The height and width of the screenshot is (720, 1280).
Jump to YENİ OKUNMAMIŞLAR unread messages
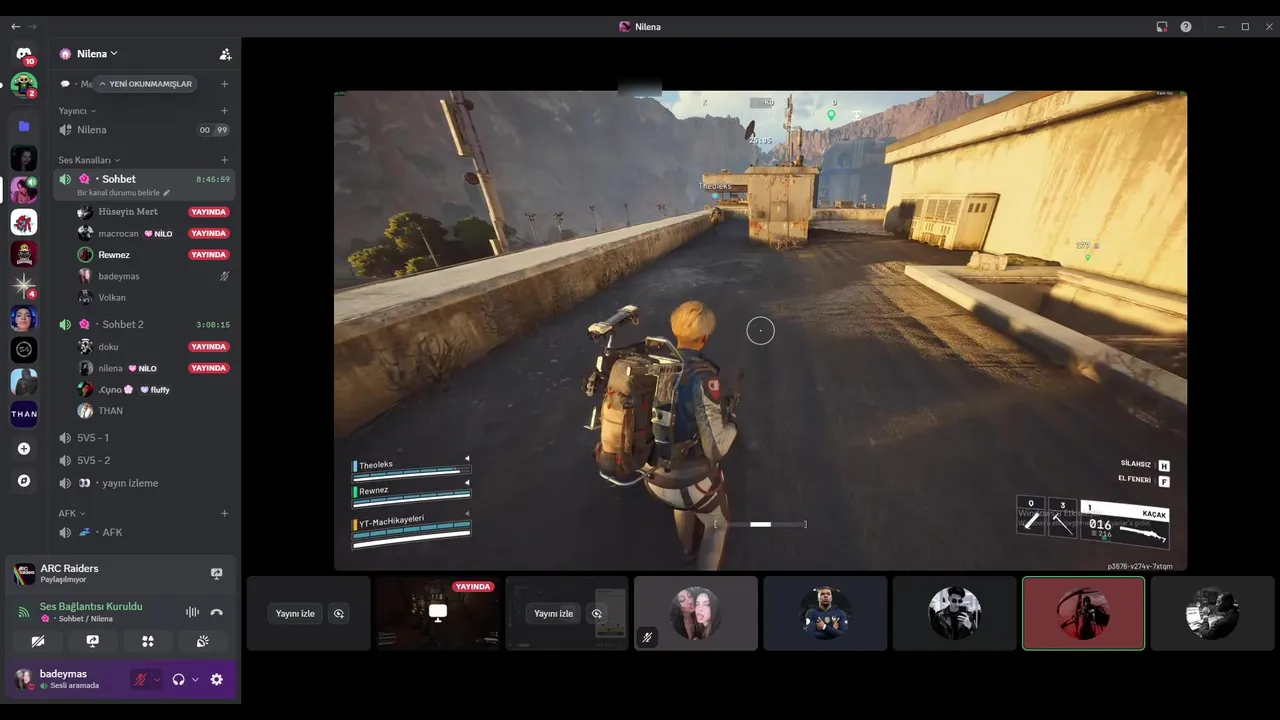[x=145, y=84]
